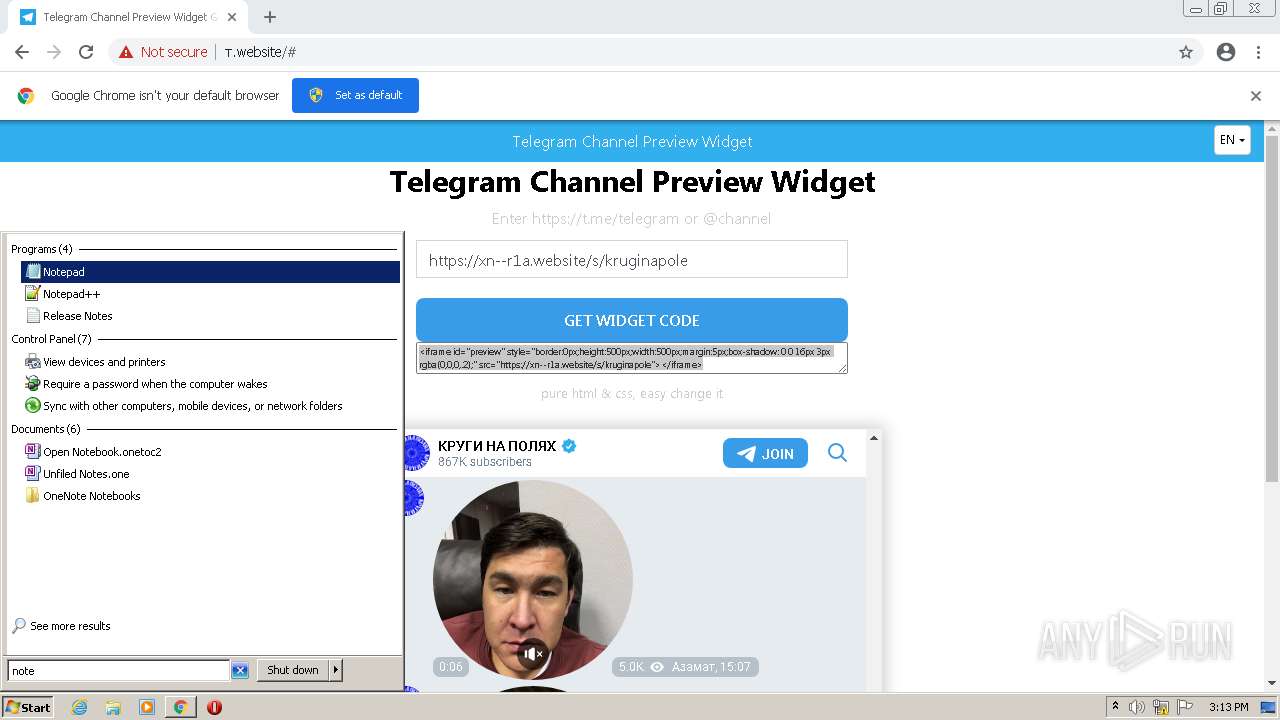Open the network tray icon

1161,707
